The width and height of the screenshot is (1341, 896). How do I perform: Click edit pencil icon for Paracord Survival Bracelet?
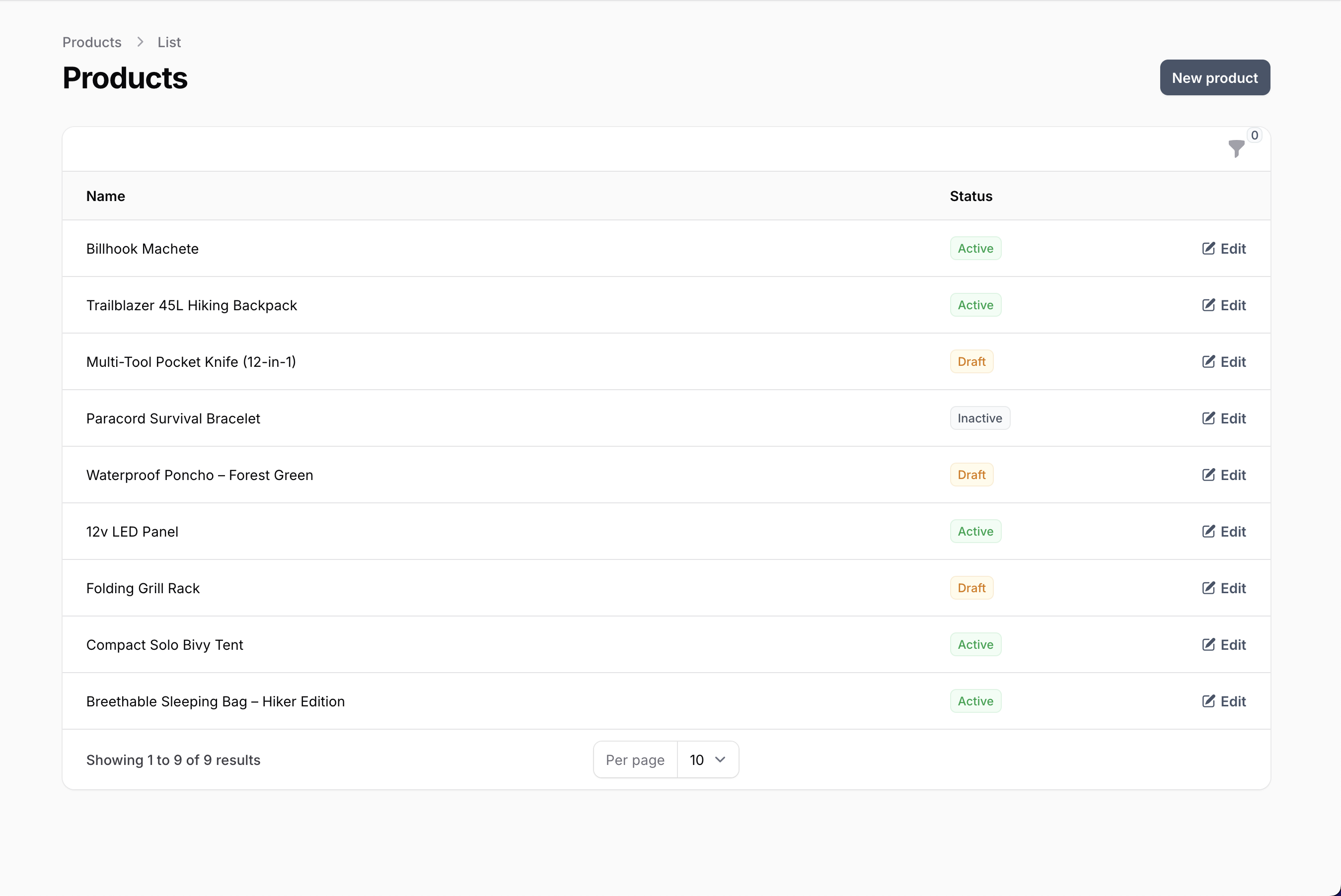[1208, 418]
